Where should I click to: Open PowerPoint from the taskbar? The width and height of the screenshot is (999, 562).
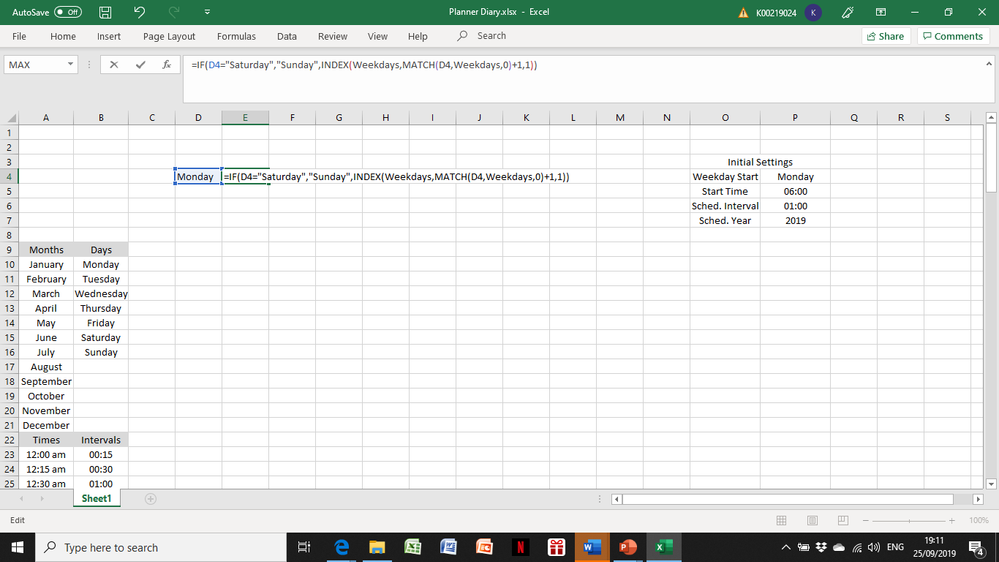[628, 547]
